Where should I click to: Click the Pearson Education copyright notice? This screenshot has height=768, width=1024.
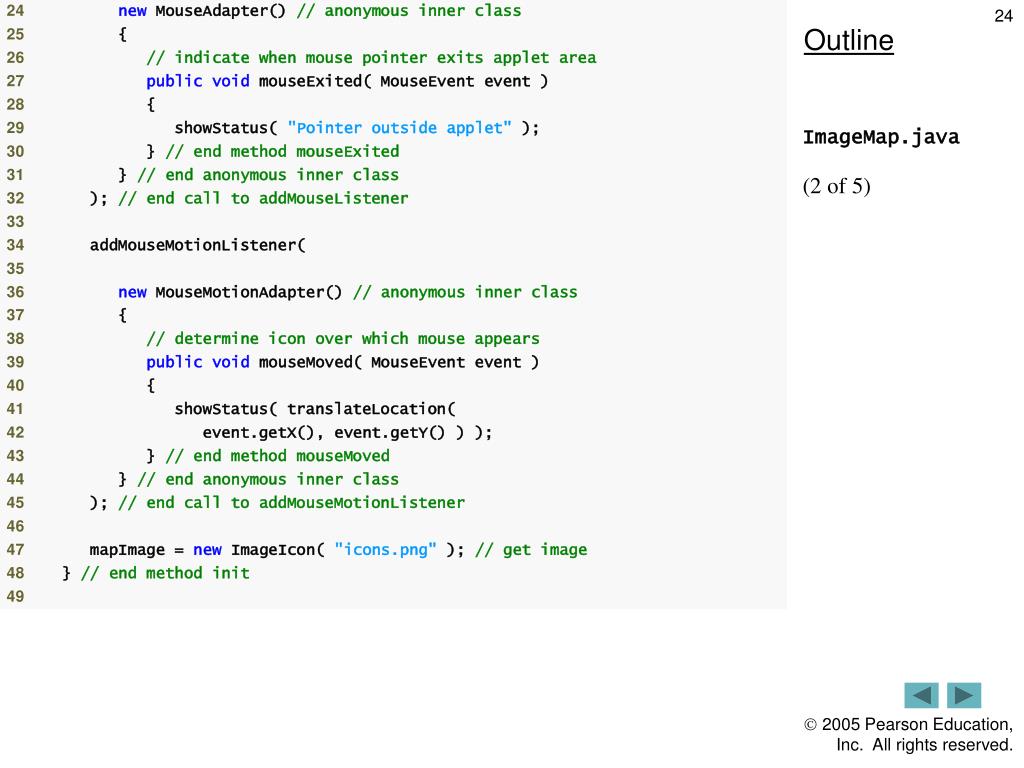tap(908, 734)
